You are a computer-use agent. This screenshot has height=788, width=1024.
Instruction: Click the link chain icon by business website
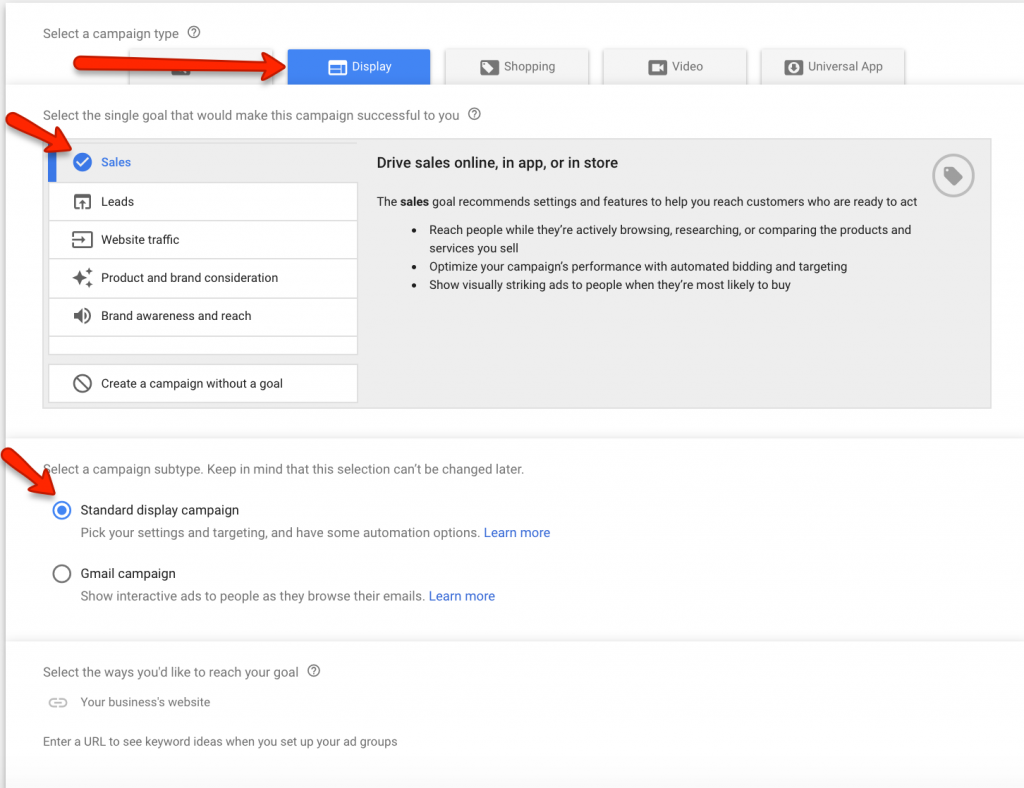58,703
